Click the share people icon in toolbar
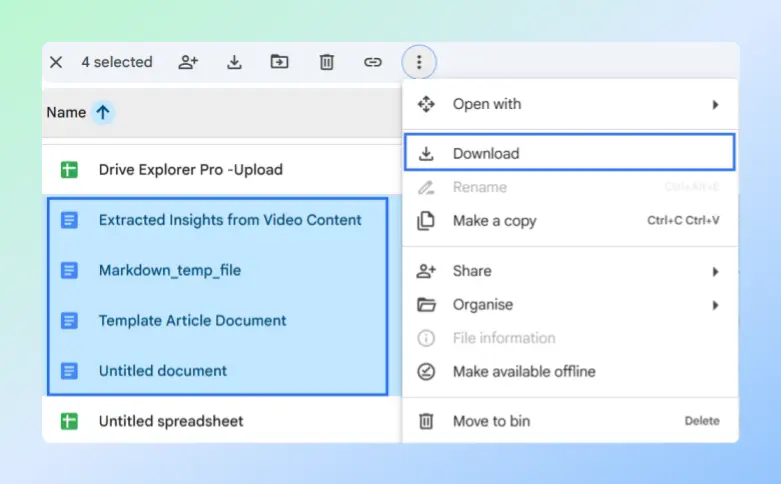 [188, 62]
